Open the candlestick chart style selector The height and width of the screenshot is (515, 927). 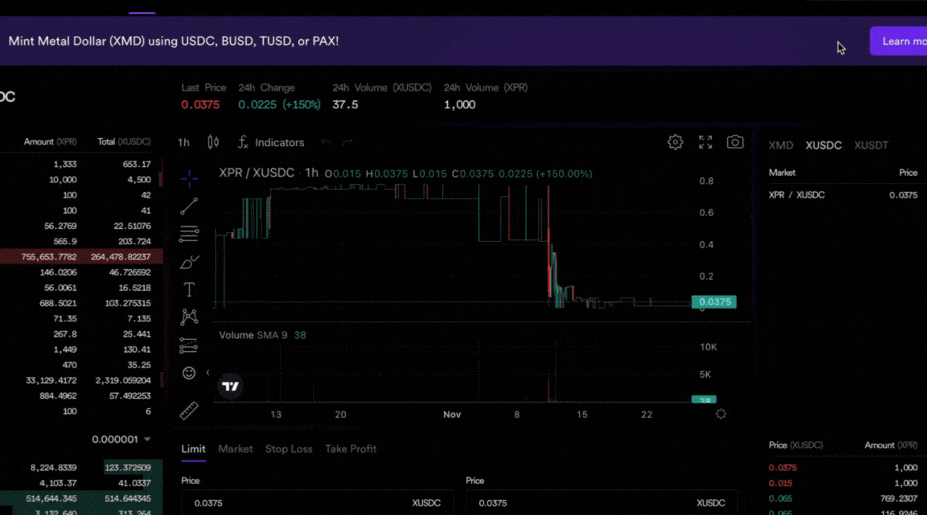click(x=213, y=142)
